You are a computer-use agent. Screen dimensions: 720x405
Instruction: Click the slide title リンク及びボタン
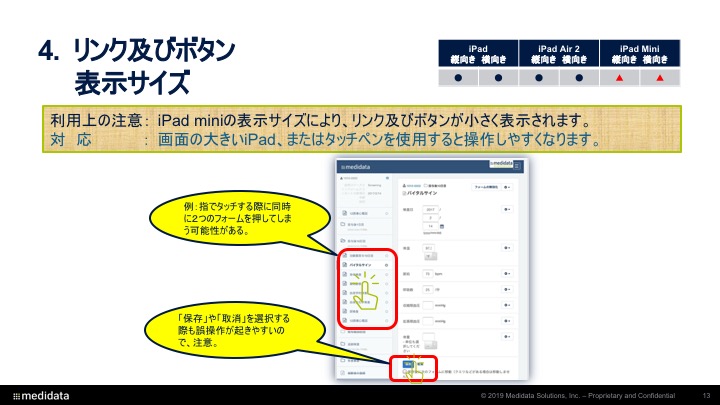pyautogui.click(x=154, y=51)
